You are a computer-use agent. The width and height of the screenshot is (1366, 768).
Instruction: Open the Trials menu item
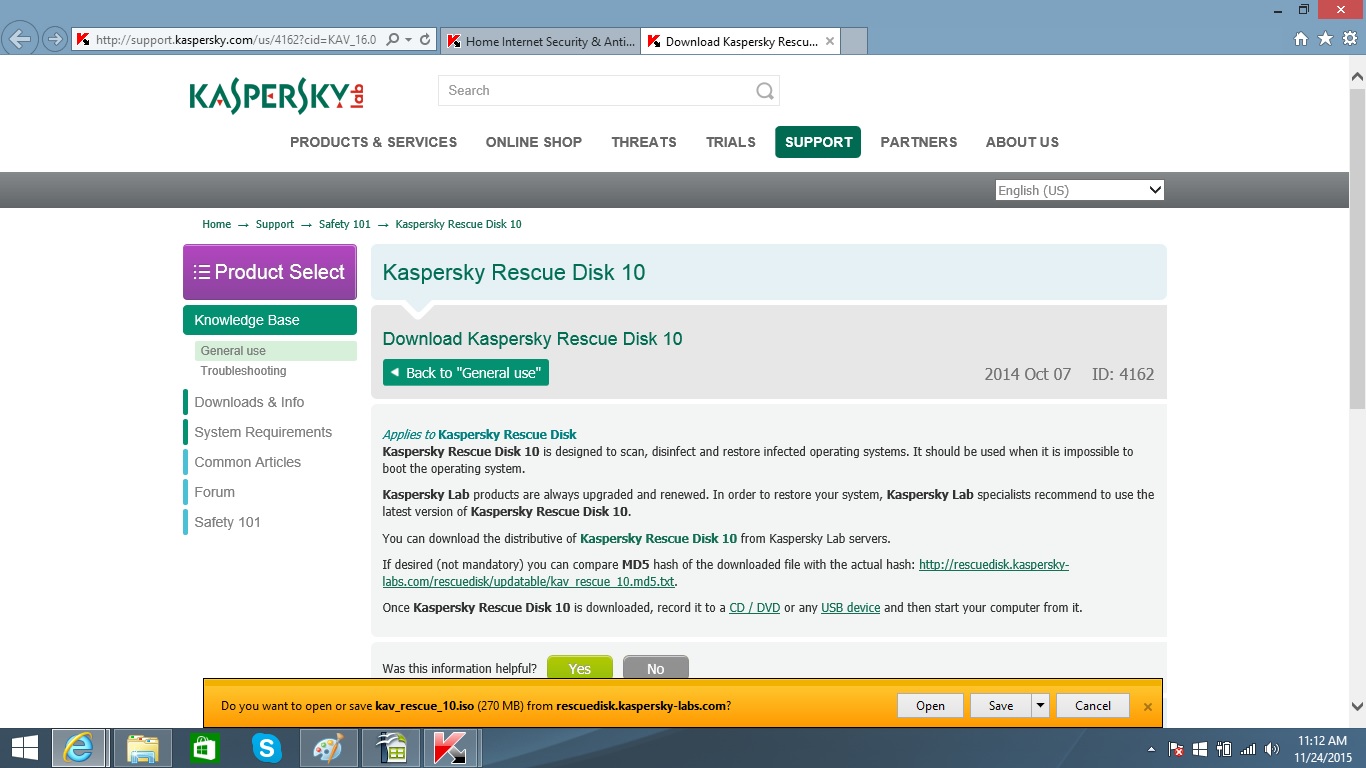(x=731, y=142)
